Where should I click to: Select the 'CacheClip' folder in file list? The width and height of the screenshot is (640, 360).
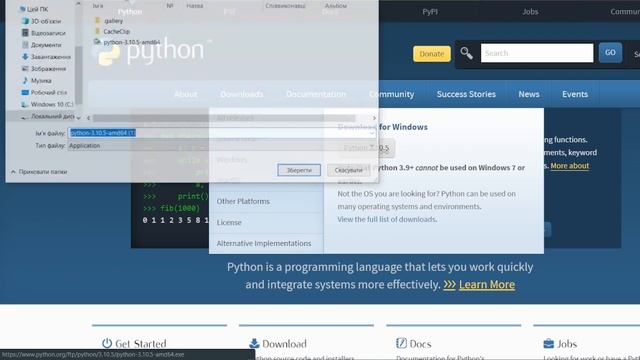point(112,31)
